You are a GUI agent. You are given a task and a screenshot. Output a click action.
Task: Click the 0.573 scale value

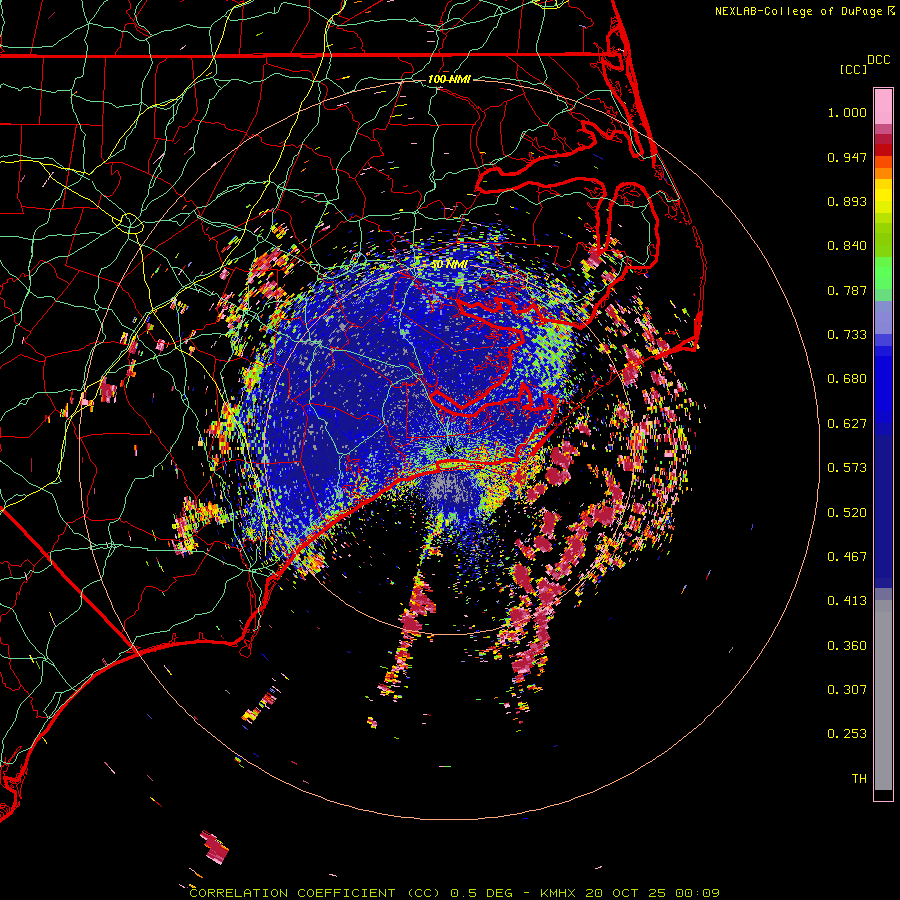pos(847,468)
